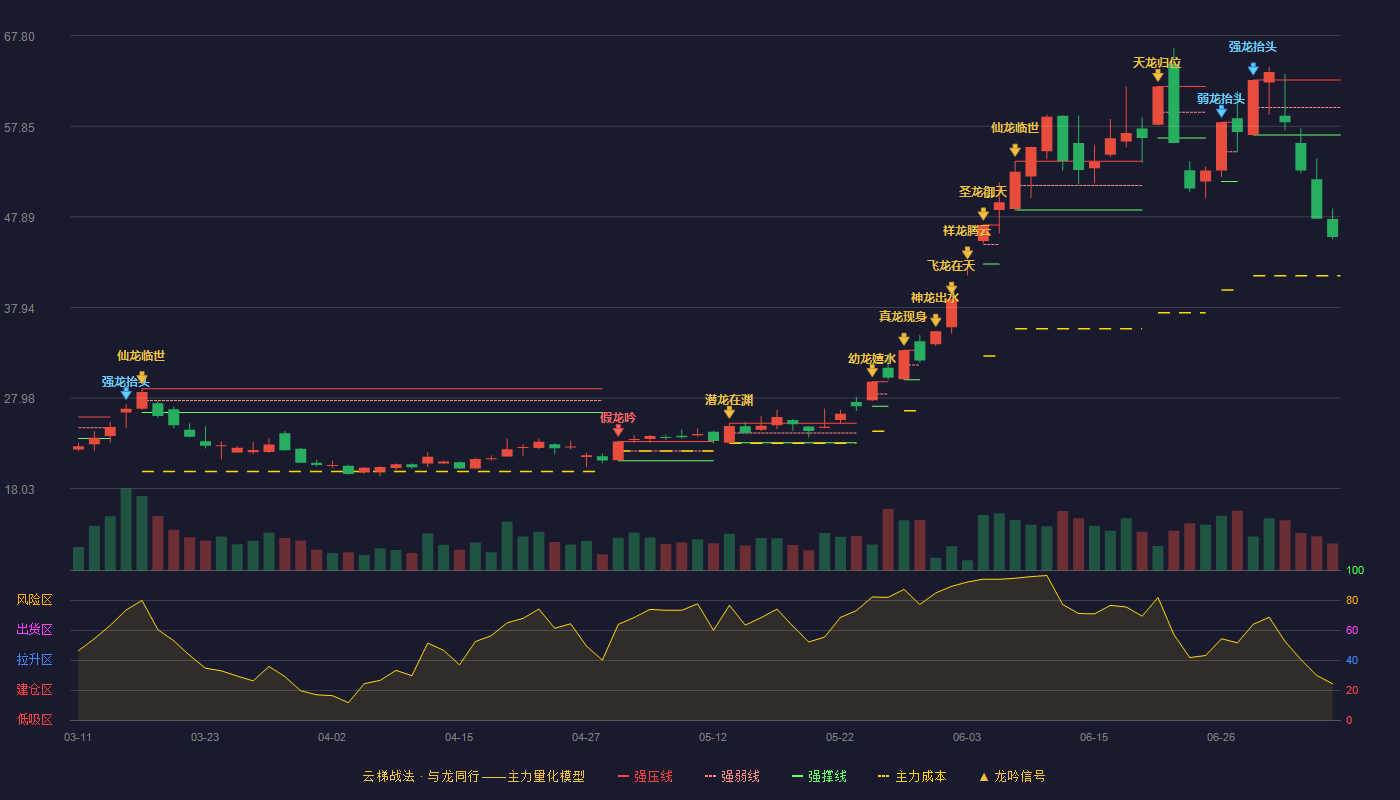Toggle the 强压线 legend series
Screen dimensions: 1400x800
pos(645,776)
